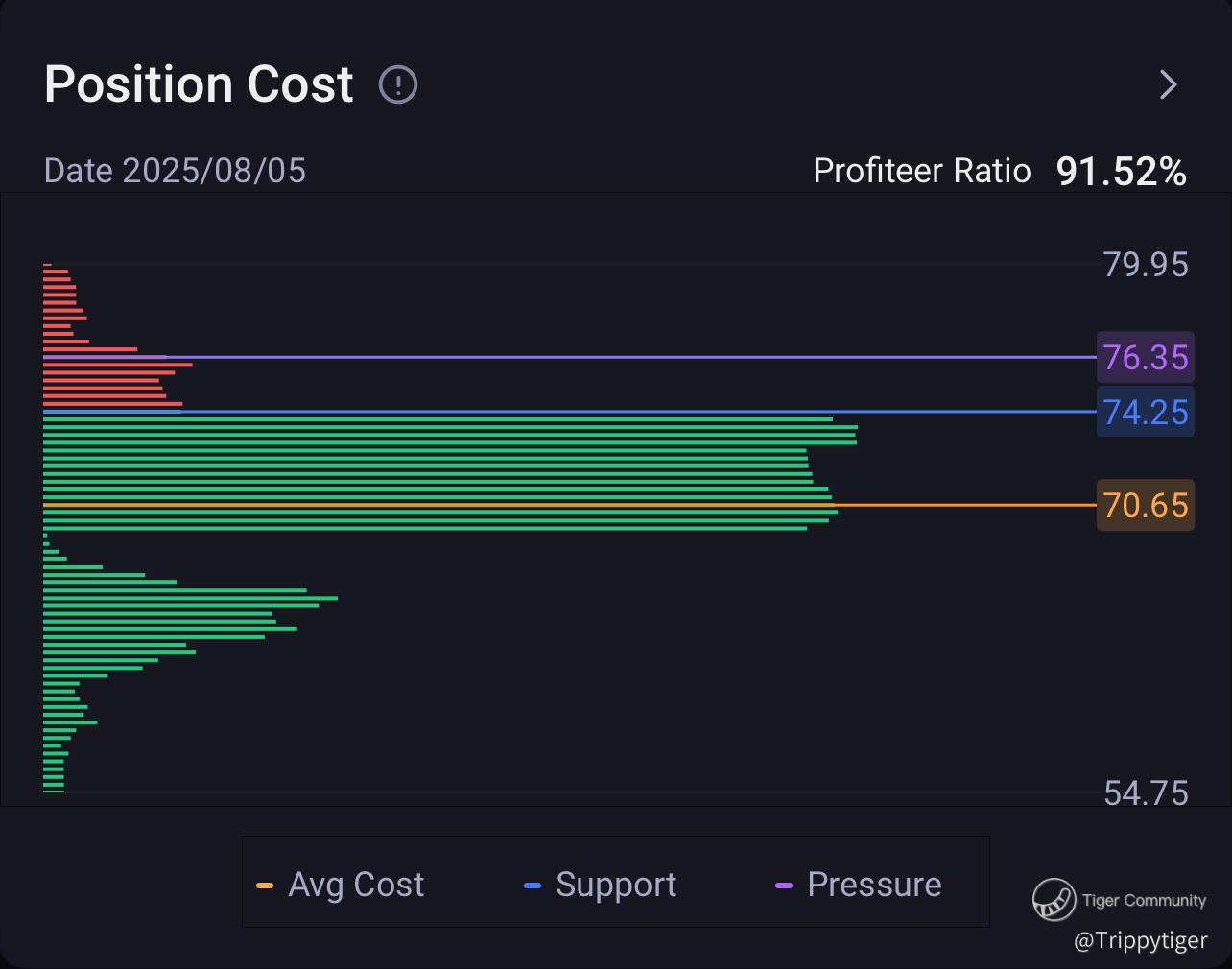Click the Date 2025/08/05 text
The width and height of the screenshot is (1232, 969).
click(175, 171)
